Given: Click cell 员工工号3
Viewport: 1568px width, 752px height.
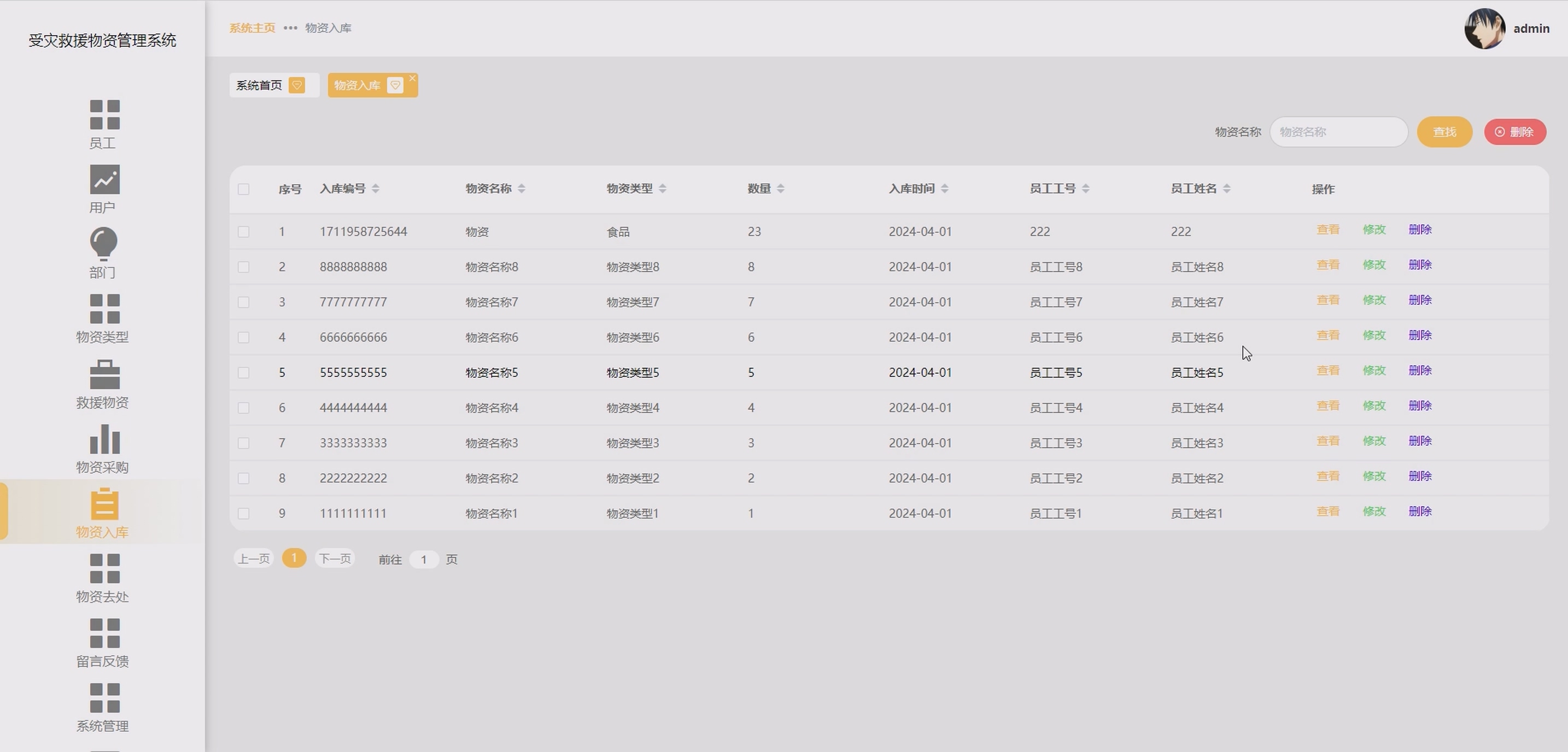Looking at the screenshot, I should [1056, 444].
